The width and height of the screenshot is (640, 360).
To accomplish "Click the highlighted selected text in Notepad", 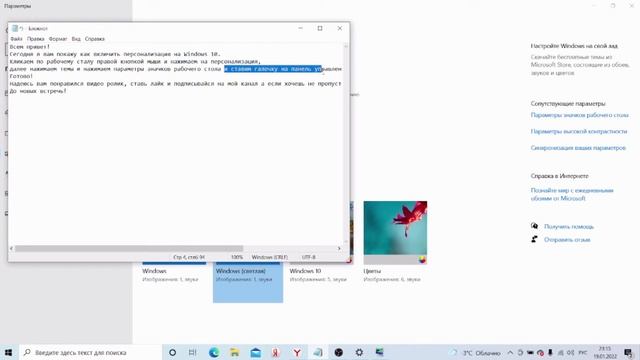I will (273, 69).
